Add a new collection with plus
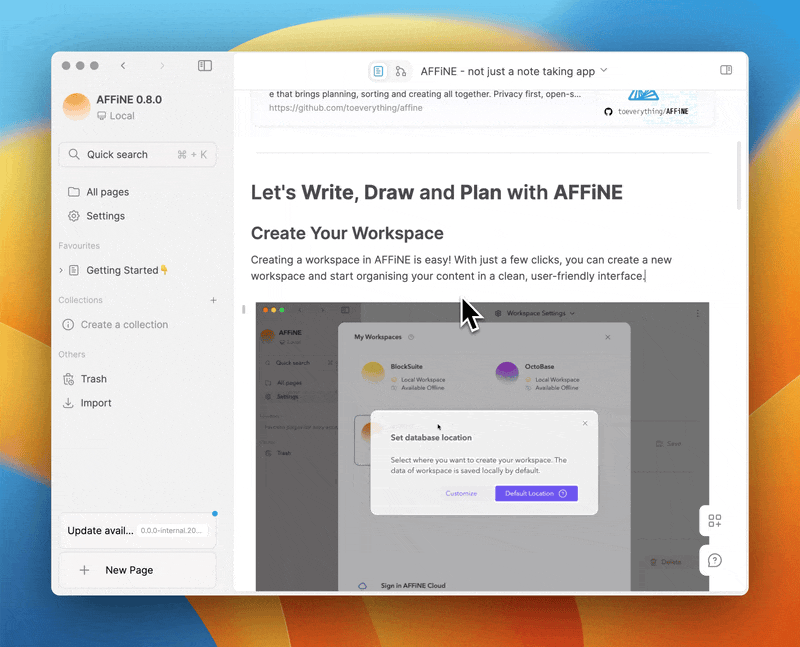This screenshot has width=800, height=647. click(x=213, y=300)
